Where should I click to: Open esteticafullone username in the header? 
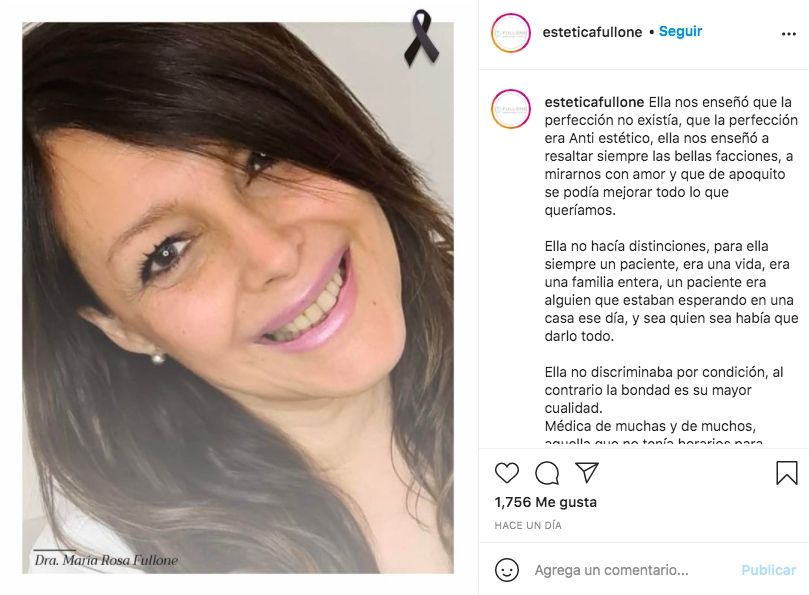592,32
